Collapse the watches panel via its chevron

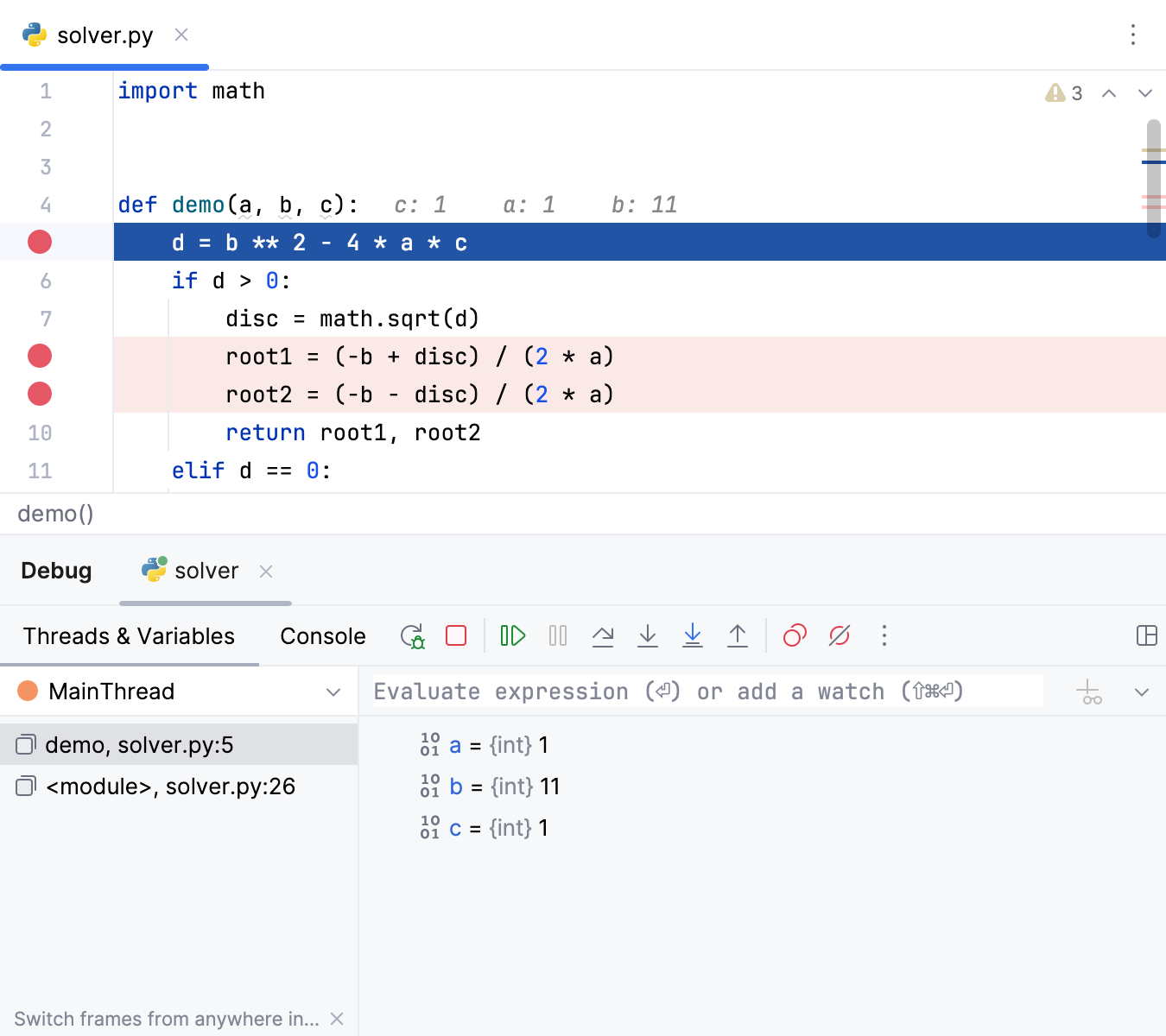(x=1142, y=691)
